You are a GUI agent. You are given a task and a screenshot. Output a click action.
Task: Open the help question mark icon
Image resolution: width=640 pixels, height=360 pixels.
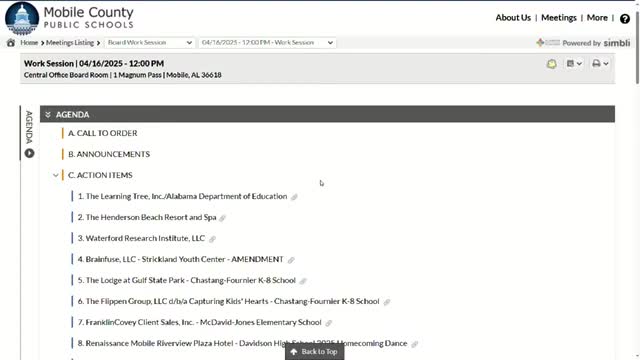pos(624,19)
